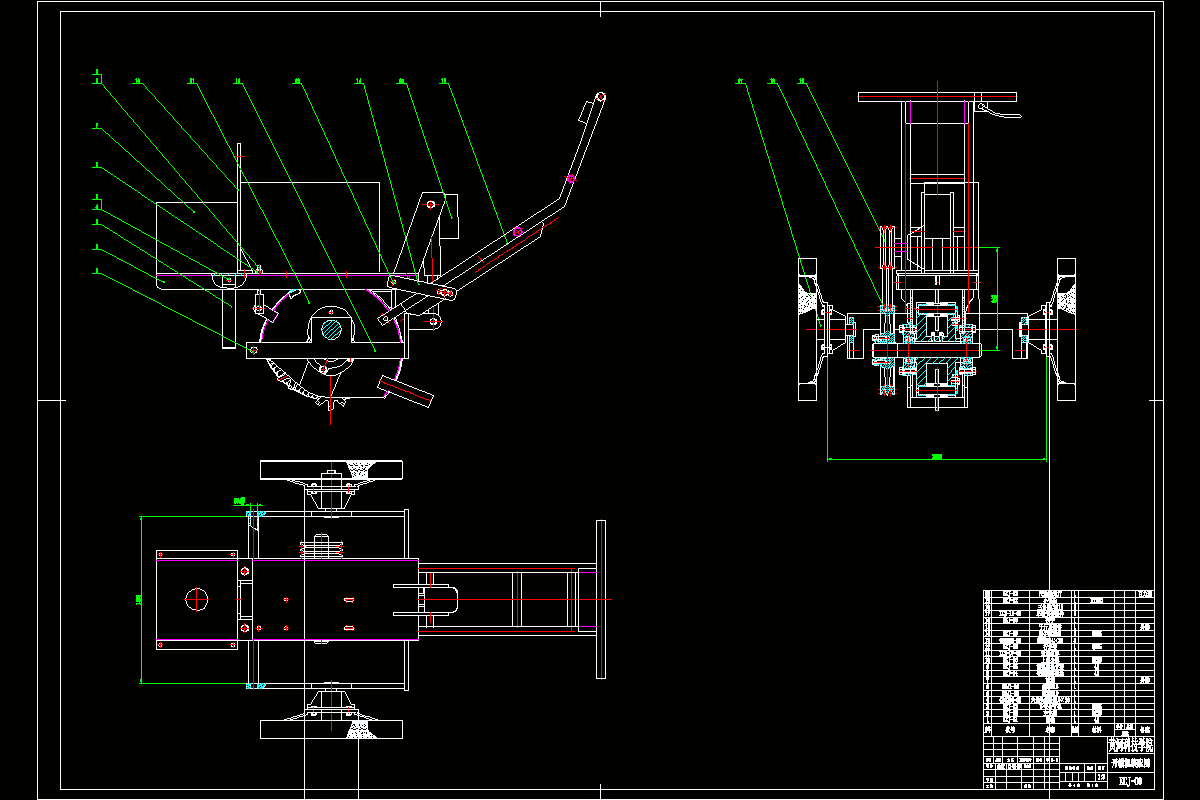Select the red handlebar at the top of the front view
Image resolution: width=1200 pixels, height=800 pixels.
937,97
